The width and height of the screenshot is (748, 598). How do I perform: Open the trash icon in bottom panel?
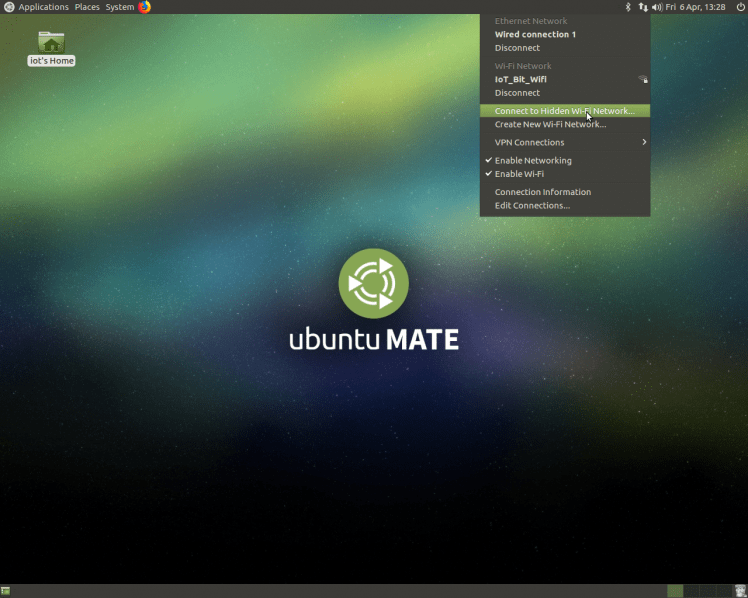click(740, 591)
